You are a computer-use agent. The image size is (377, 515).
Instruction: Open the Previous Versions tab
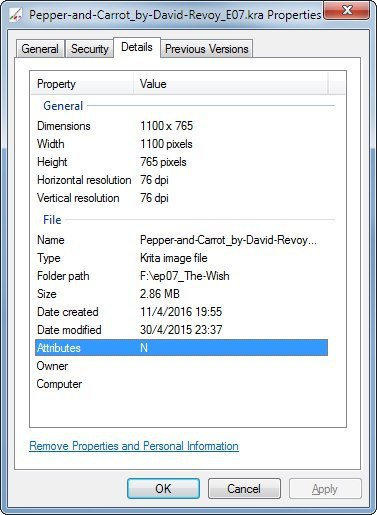[207, 49]
